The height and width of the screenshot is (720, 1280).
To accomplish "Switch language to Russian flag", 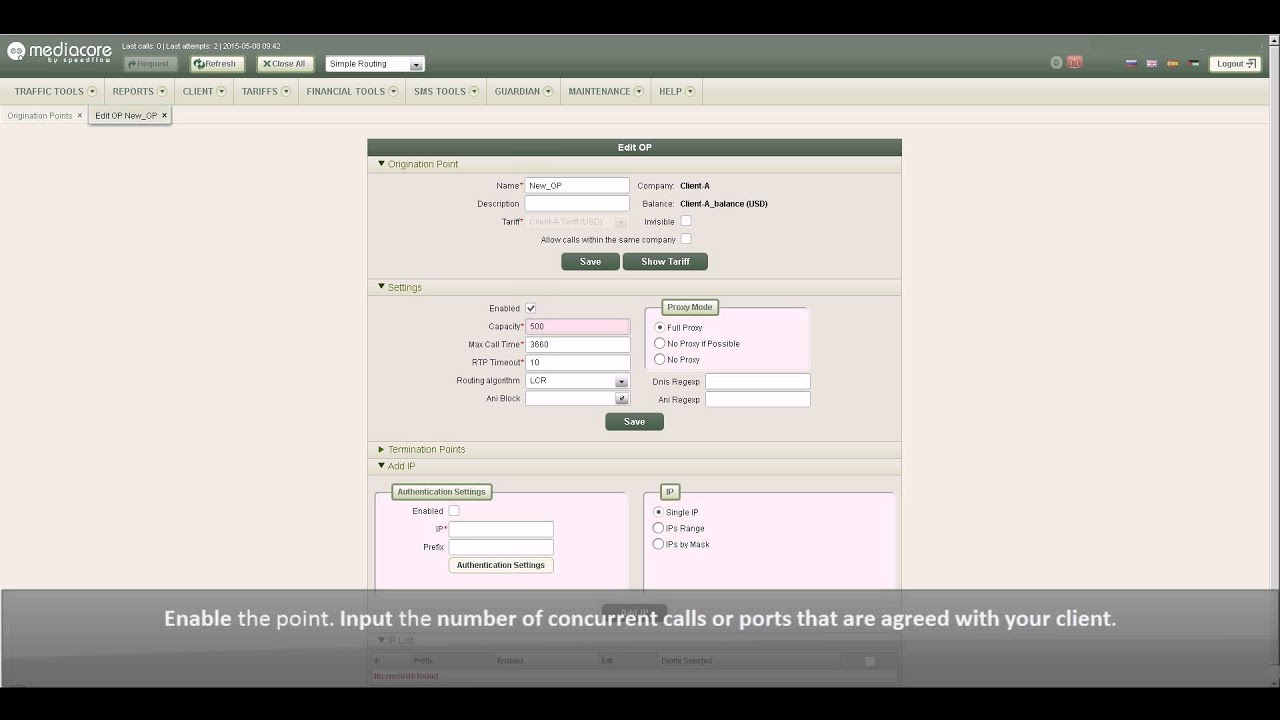I will pyautogui.click(x=1131, y=64).
